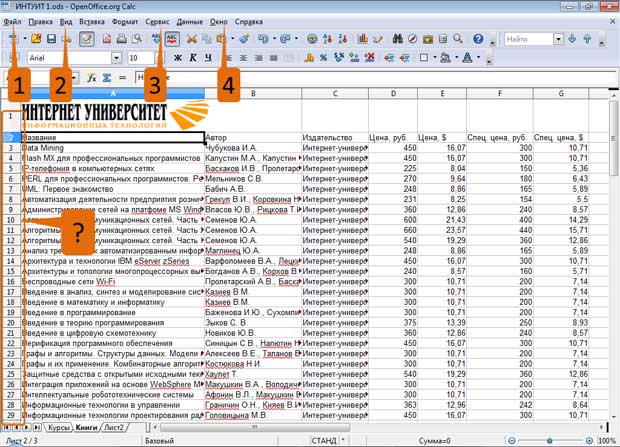
Task: Open the Arial font name dropdown
Action: (x=116, y=58)
